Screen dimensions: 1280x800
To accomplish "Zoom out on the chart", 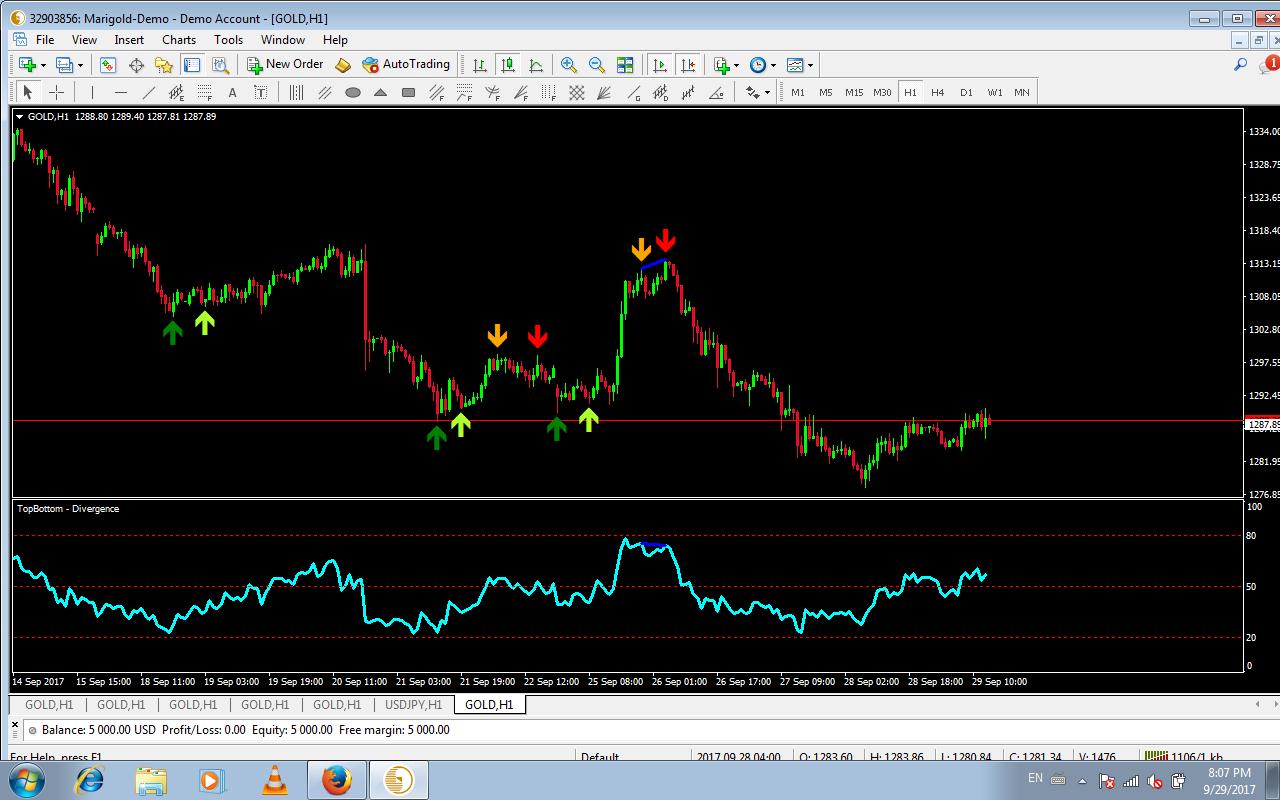I will pyautogui.click(x=597, y=65).
